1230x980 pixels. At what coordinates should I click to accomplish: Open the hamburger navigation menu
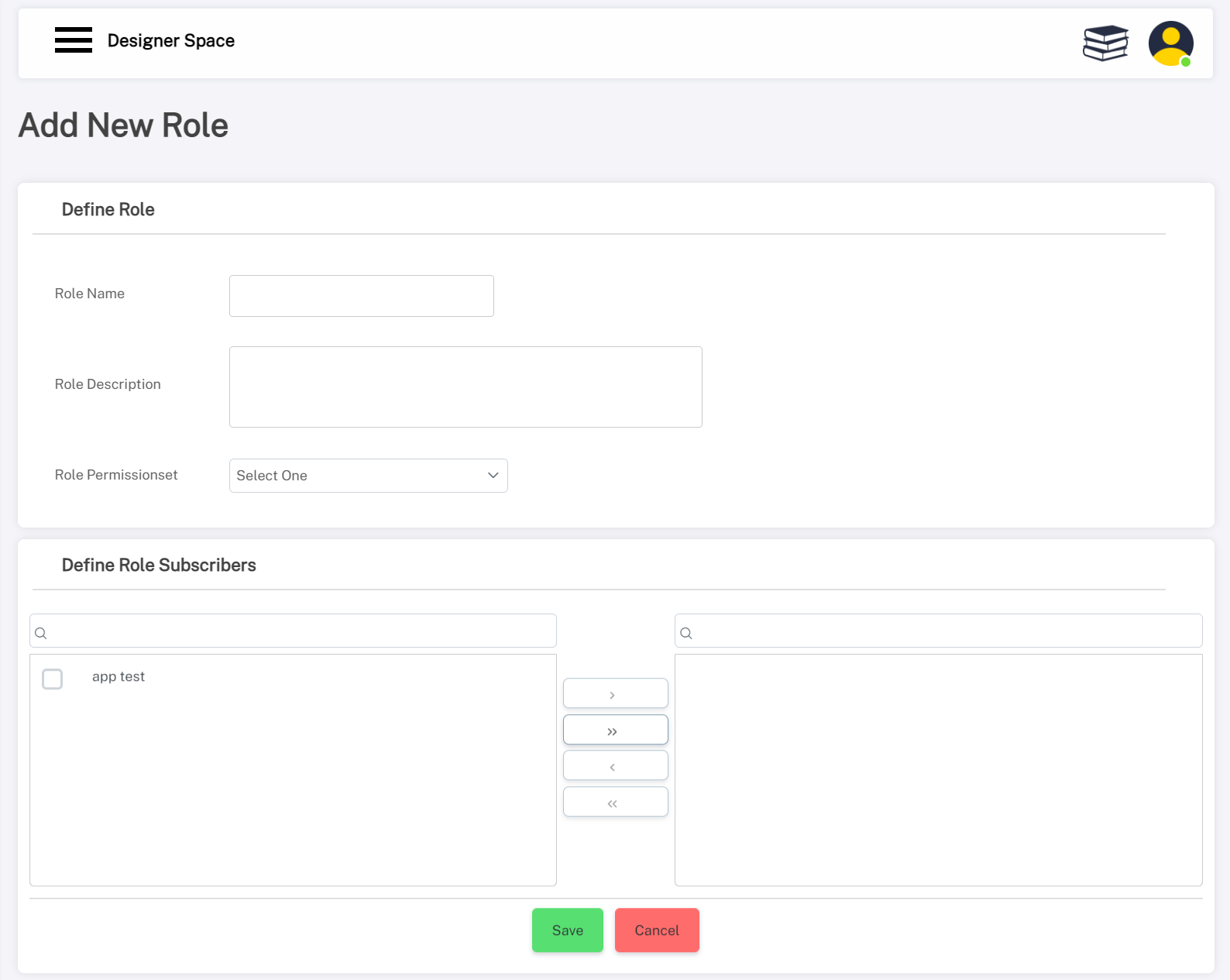tap(74, 40)
